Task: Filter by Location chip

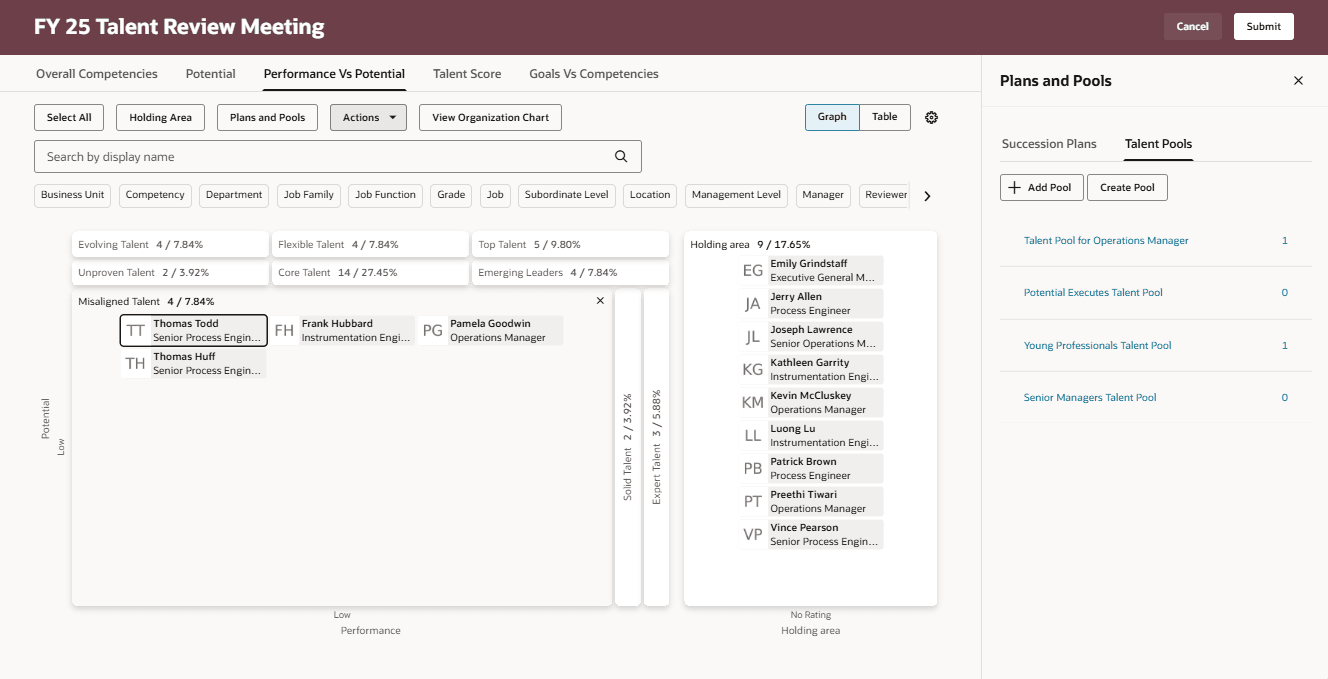Action: (x=650, y=195)
